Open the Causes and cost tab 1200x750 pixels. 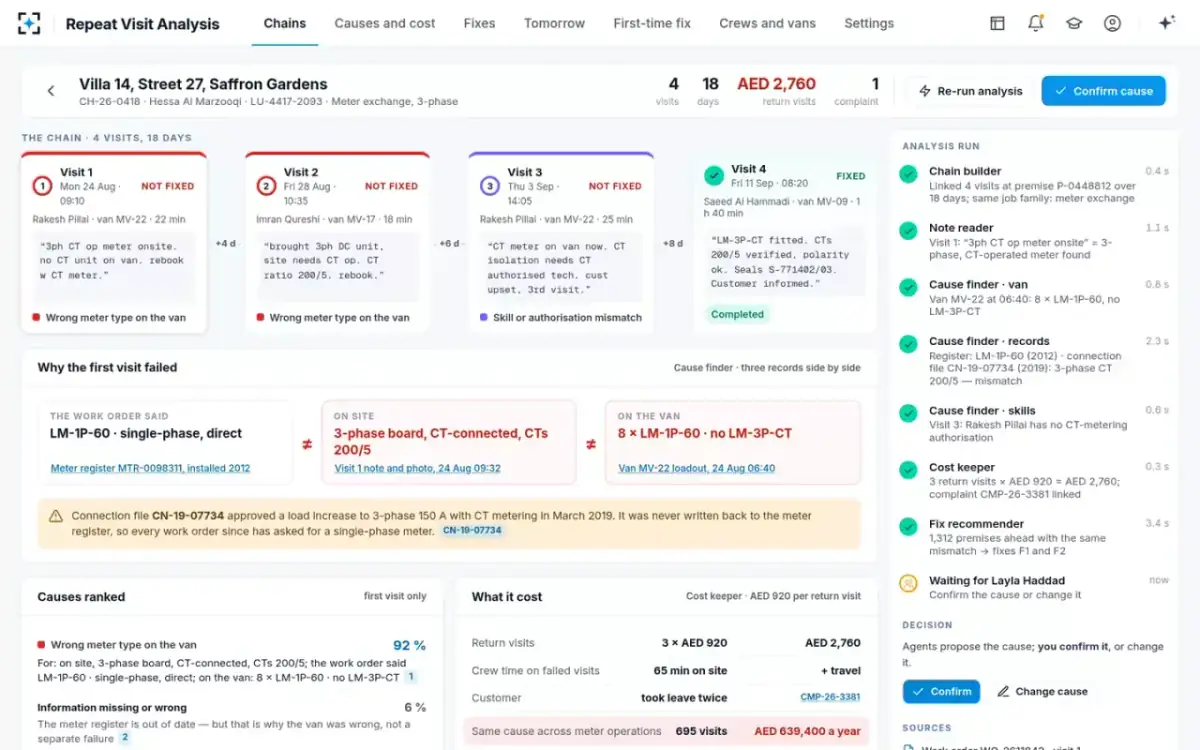pos(385,23)
